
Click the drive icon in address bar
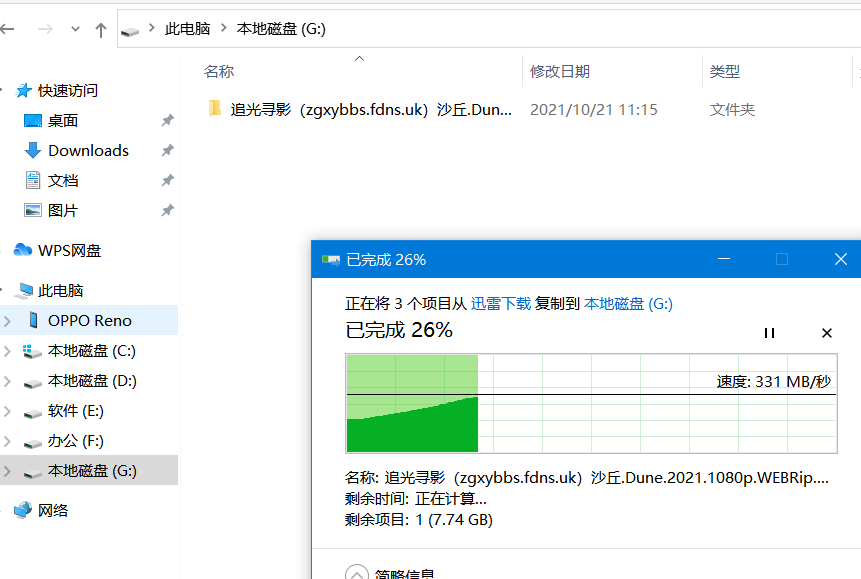click(x=130, y=31)
